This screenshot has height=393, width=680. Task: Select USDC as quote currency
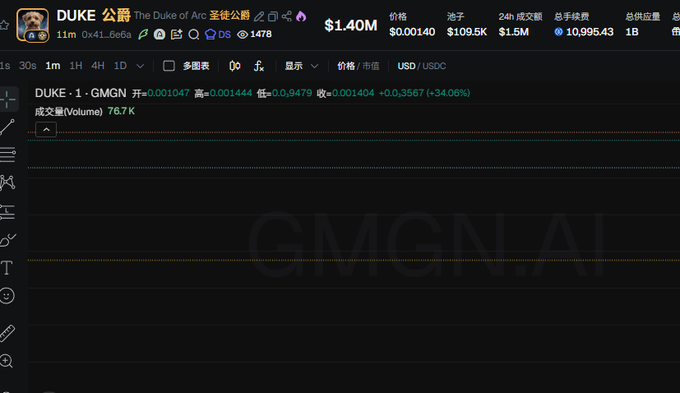pos(434,66)
